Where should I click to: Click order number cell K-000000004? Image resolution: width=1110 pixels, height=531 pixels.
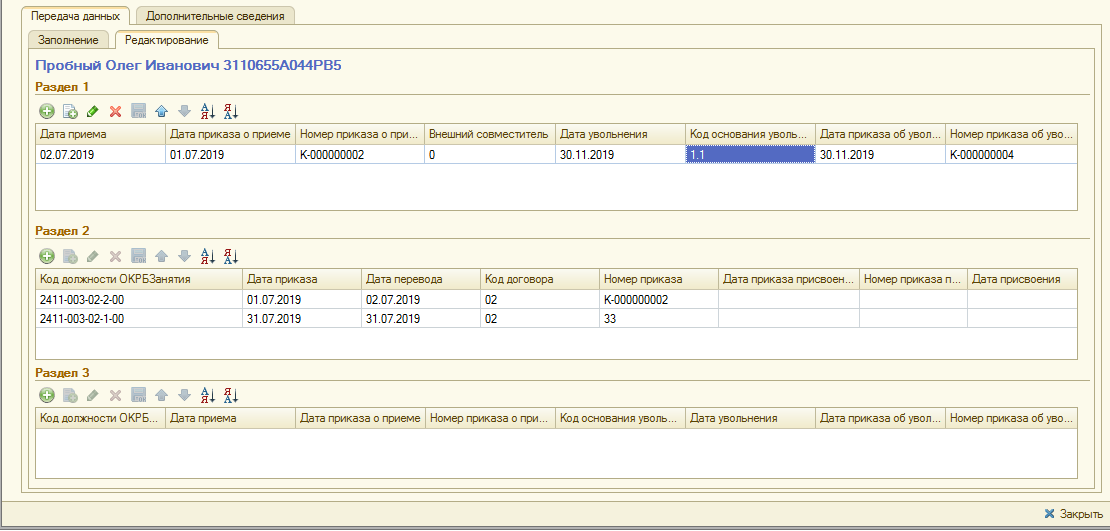pos(1010,155)
